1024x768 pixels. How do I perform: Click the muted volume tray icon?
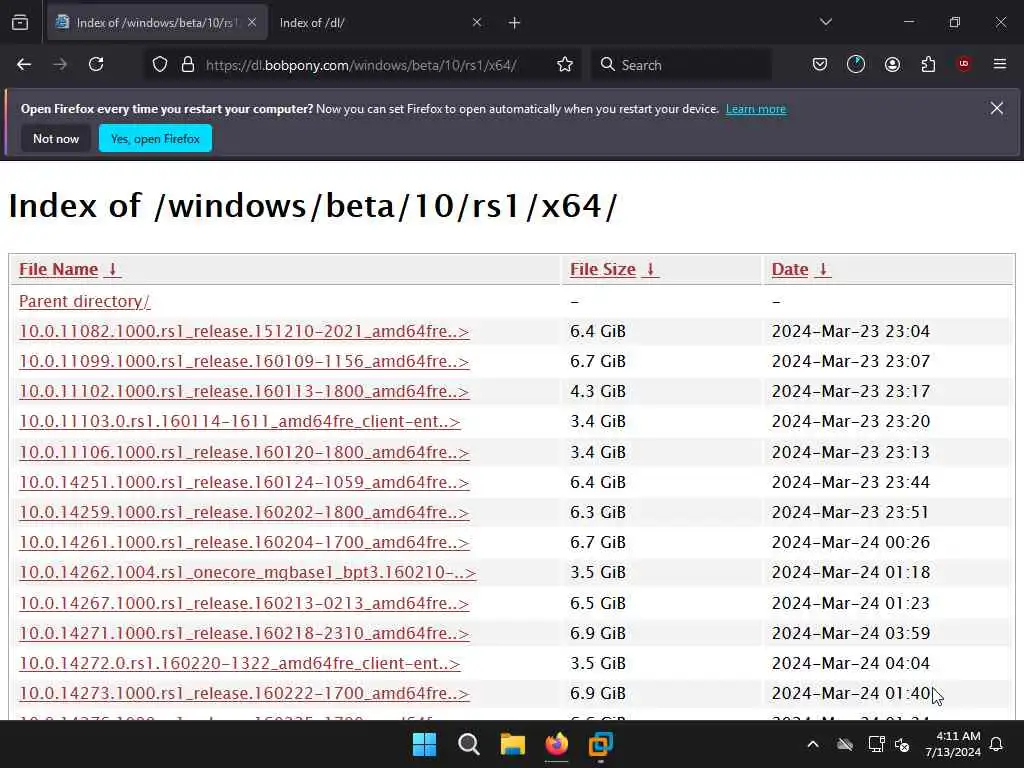[x=903, y=744]
